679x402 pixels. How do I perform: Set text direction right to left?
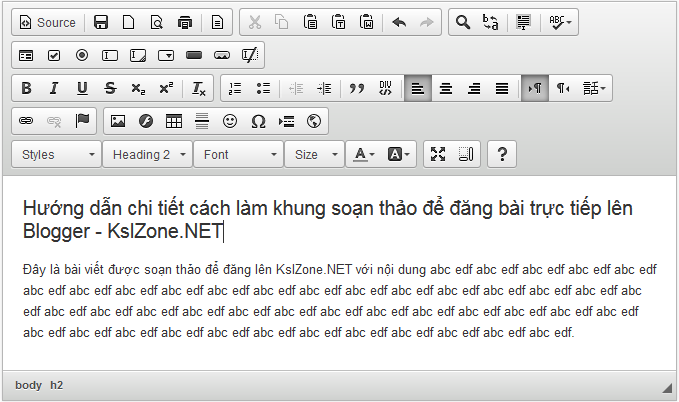pyautogui.click(x=563, y=88)
